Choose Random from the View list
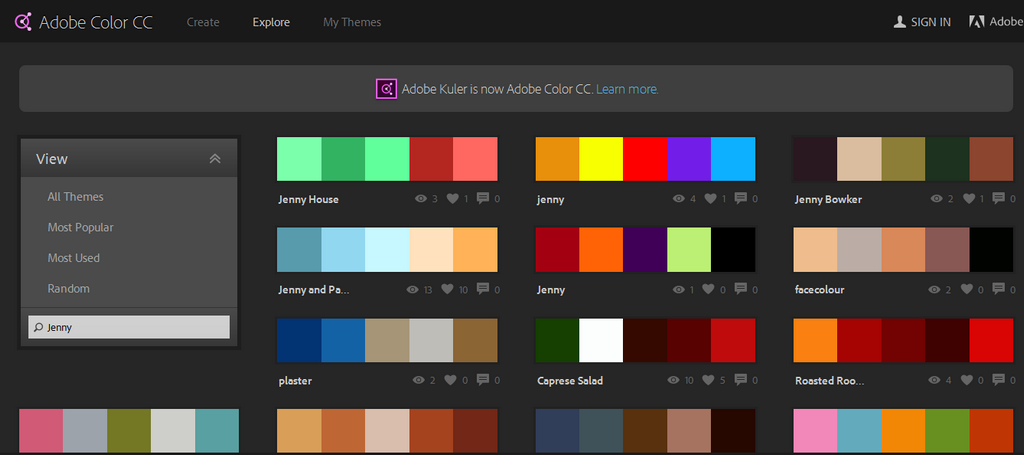This screenshot has width=1024, height=455. pos(68,289)
